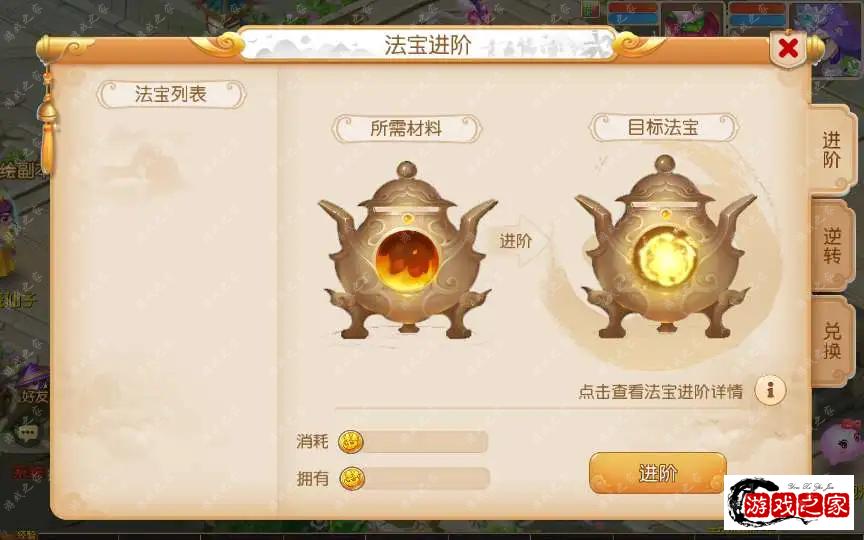Image resolution: width=864 pixels, height=540 pixels.
Task: Open the 兑换 side tab
Action: point(831,341)
